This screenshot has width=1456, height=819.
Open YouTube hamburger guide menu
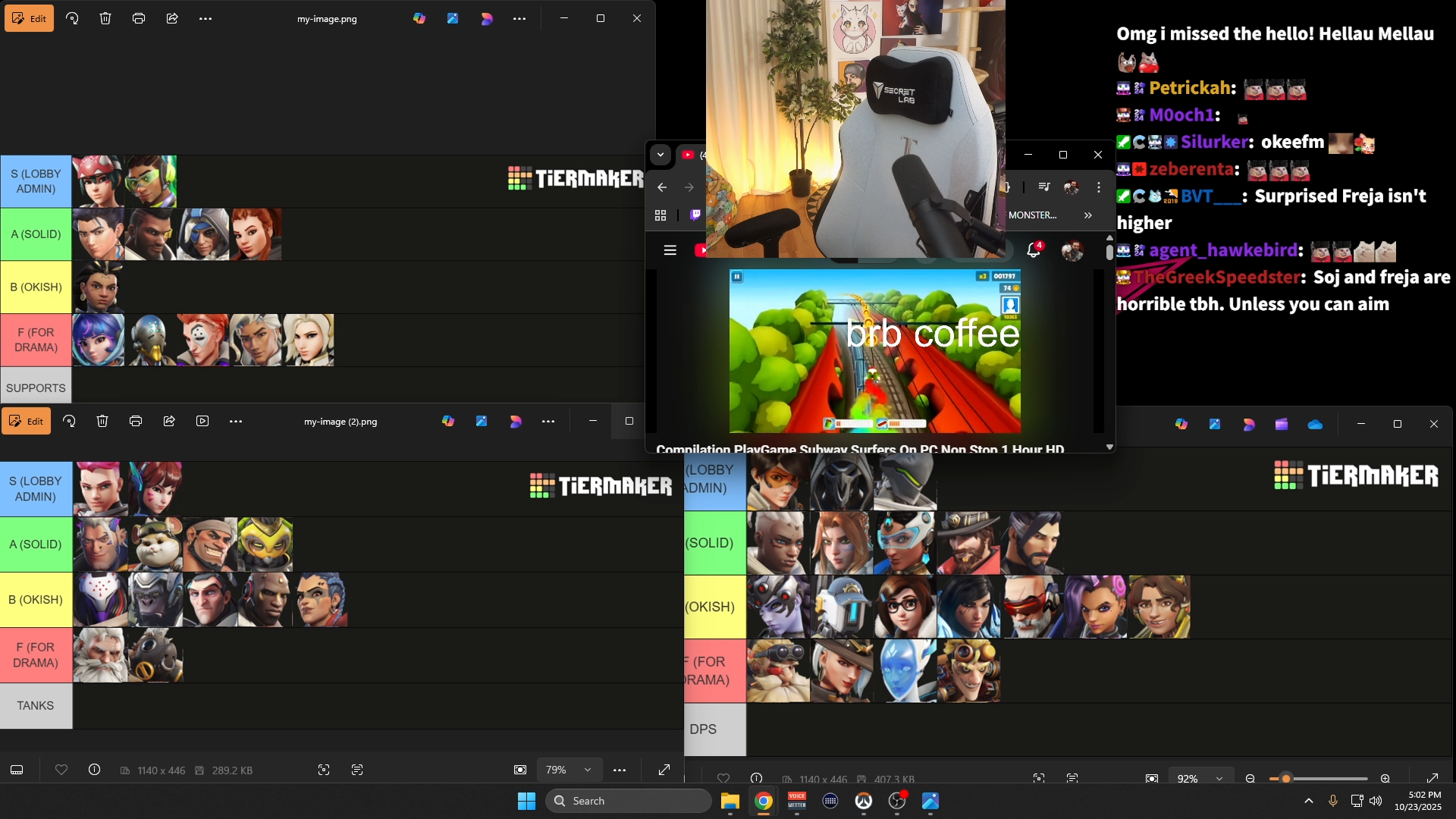[x=670, y=250]
